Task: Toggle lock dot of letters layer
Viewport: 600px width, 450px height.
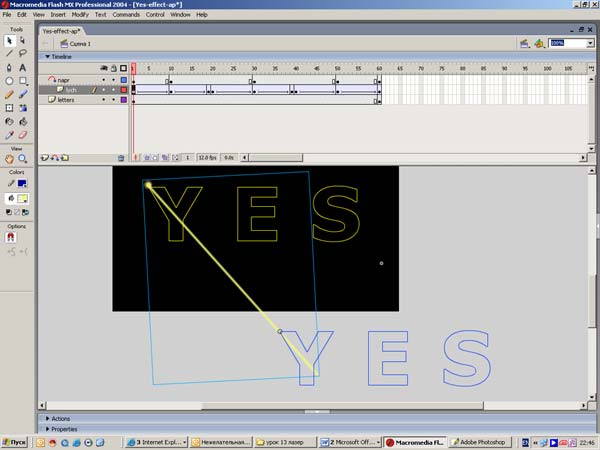Action: point(113,100)
